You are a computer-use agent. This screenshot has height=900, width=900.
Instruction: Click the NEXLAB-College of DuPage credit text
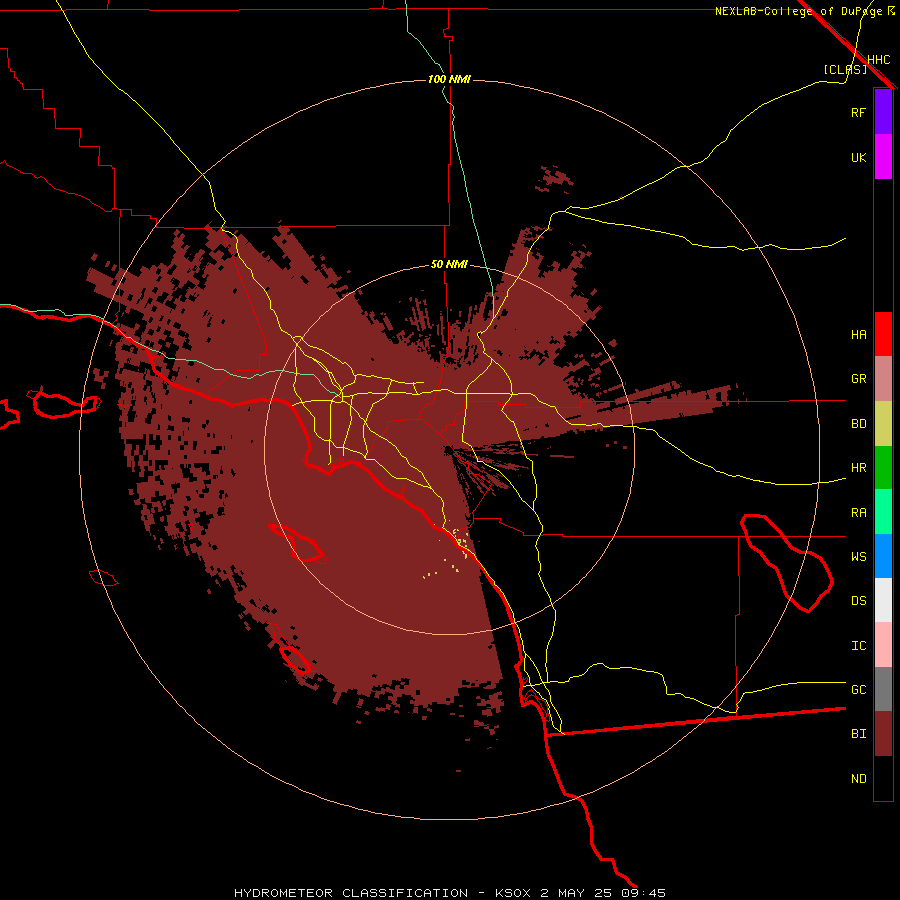point(798,11)
